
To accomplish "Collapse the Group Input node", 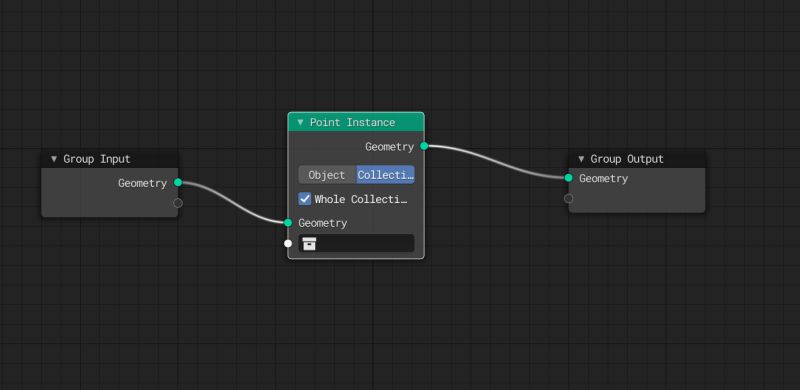I will point(54,159).
